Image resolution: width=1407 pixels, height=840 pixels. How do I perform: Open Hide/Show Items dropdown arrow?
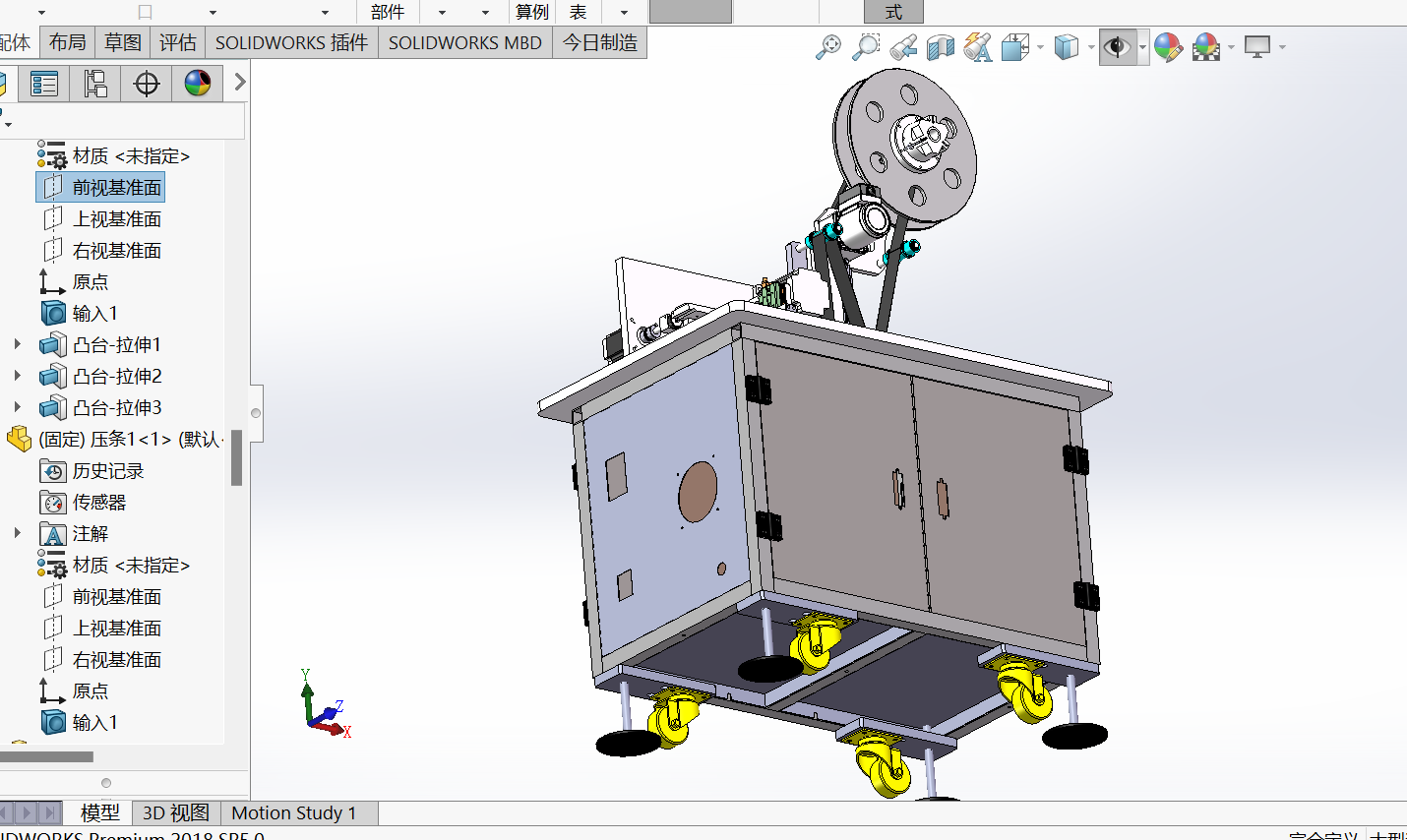[x=1142, y=47]
